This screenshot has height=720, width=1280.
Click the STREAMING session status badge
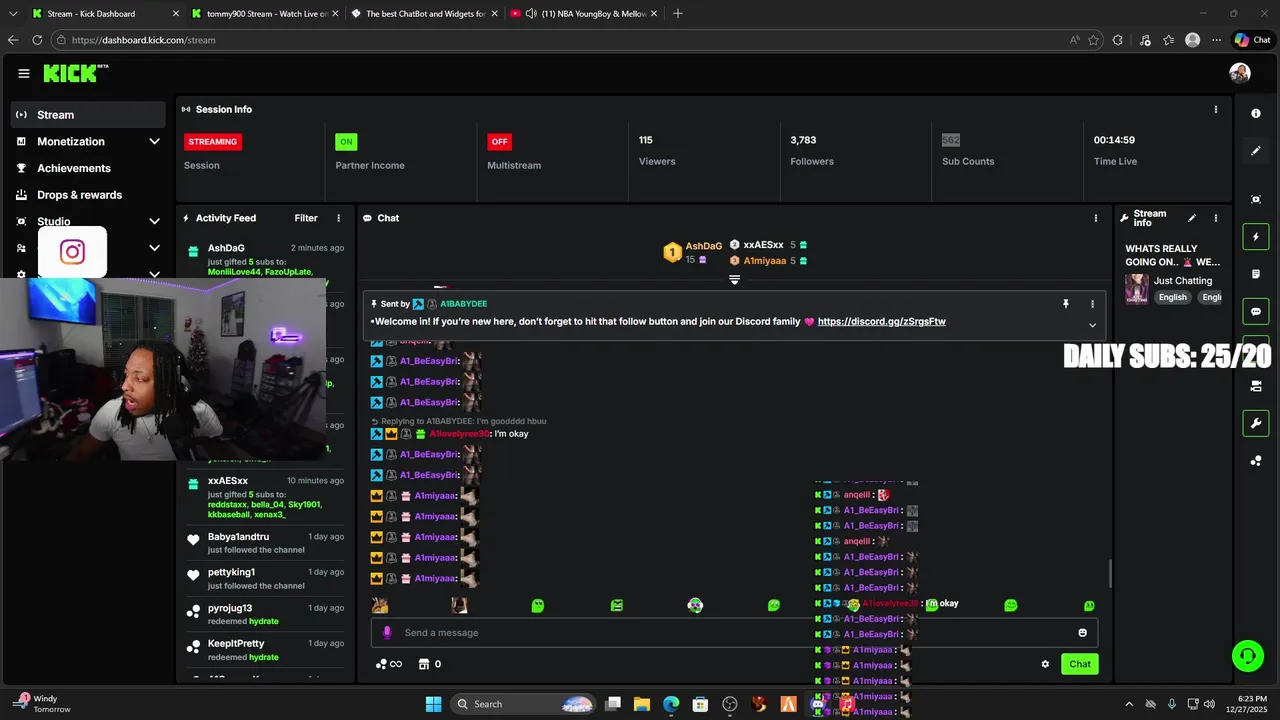213,142
